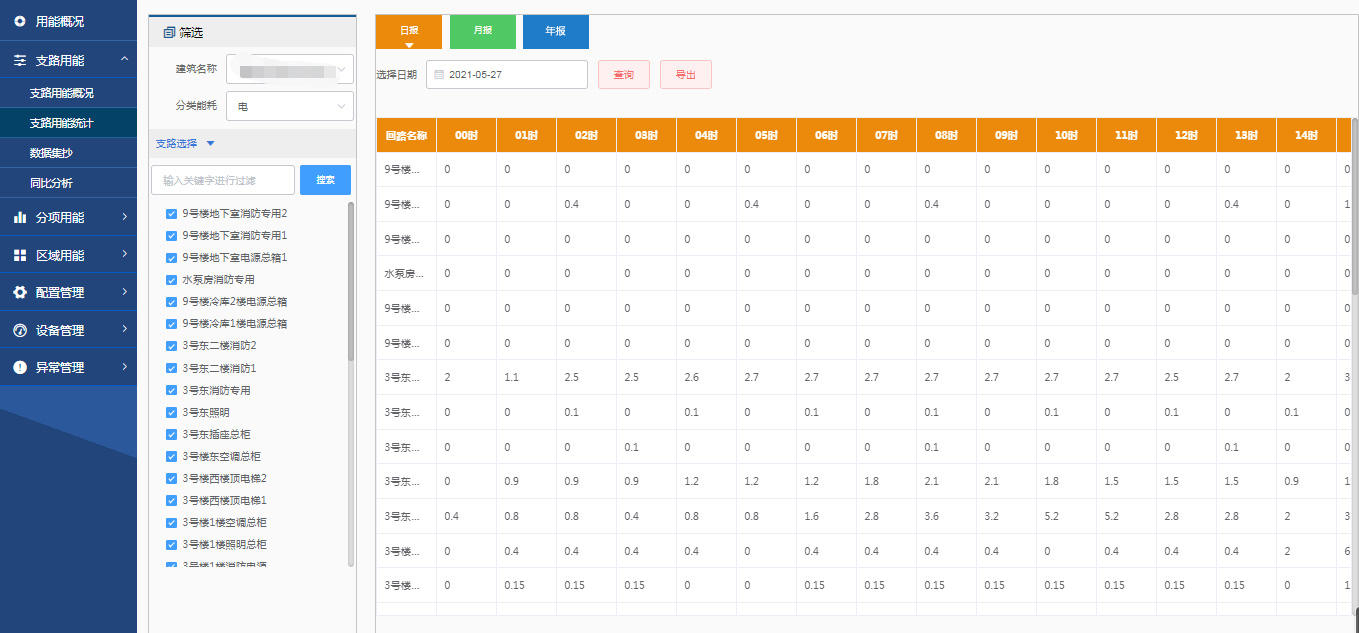Click the branch keyword filter input
Image resolution: width=1359 pixels, height=633 pixels.
[223, 180]
